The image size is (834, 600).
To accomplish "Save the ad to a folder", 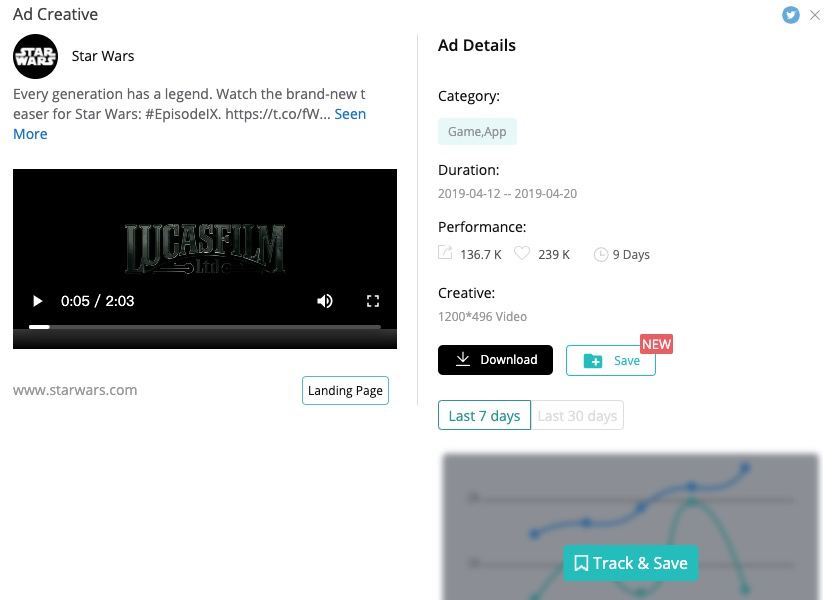I will pos(611,361).
